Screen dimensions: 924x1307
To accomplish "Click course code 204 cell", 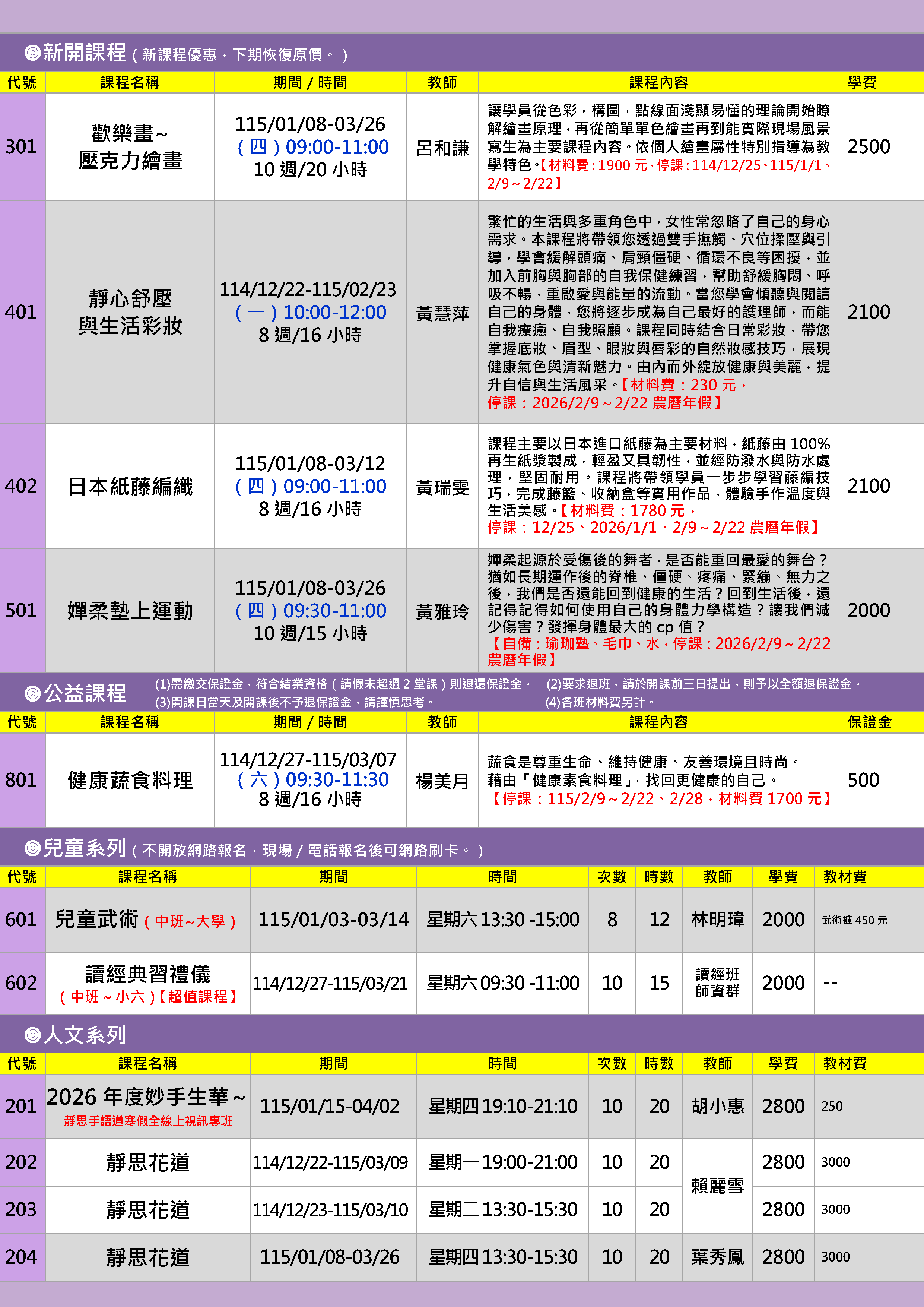I will [x=22, y=1256].
